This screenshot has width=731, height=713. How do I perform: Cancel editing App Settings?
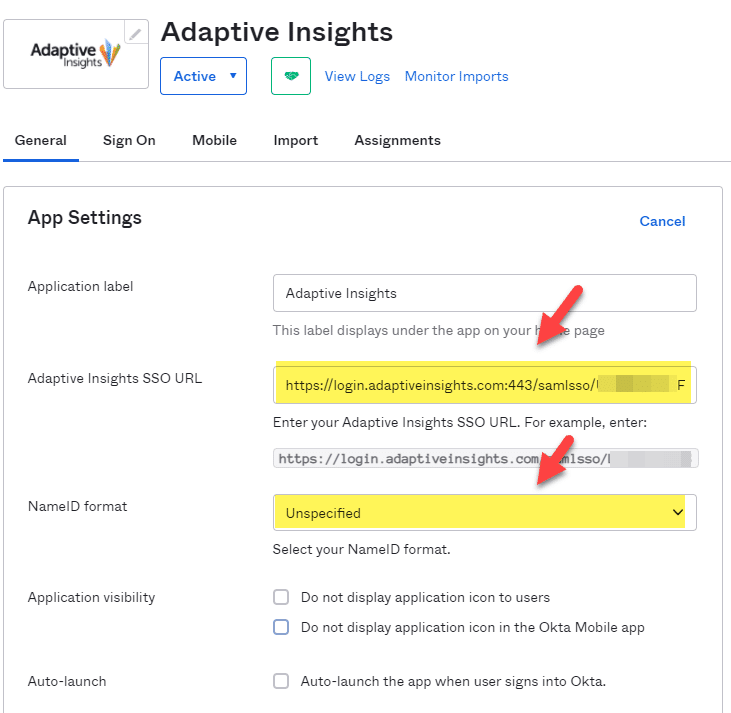[x=662, y=221]
